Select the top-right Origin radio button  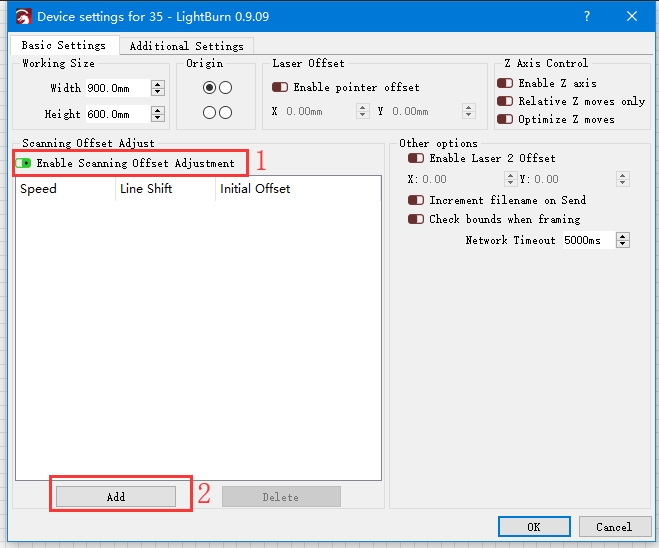[x=225, y=88]
